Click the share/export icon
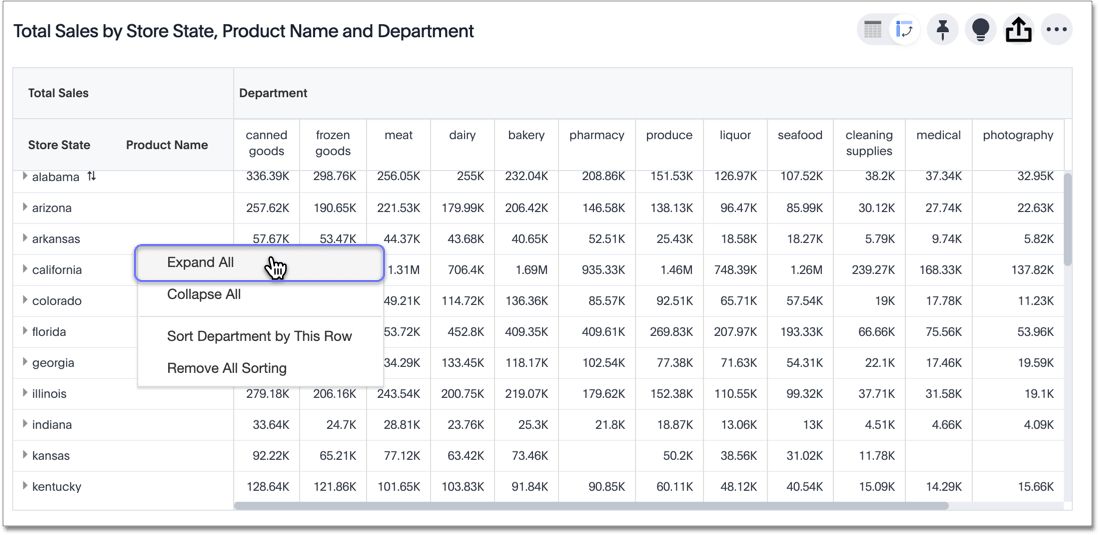This screenshot has height=535, width=1099. coord(1018,30)
